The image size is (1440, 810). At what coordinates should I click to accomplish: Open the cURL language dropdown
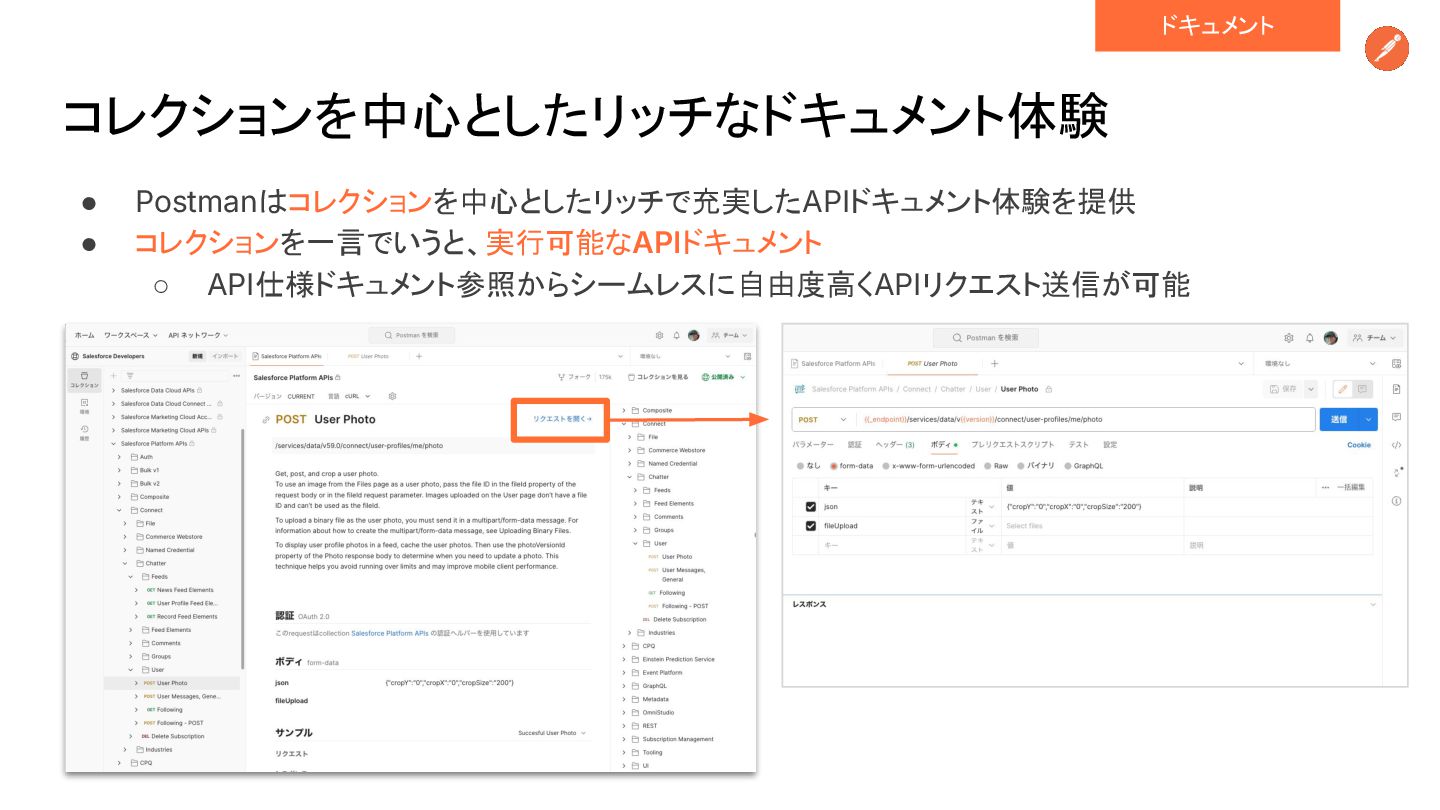[357, 396]
